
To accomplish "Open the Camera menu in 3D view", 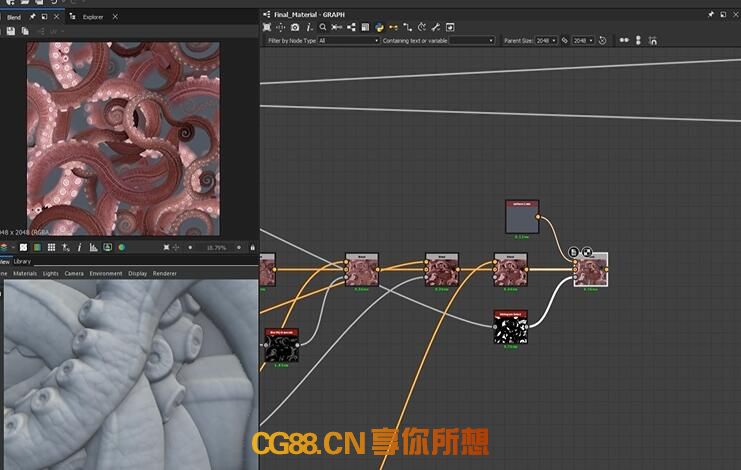I will [74, 273].
